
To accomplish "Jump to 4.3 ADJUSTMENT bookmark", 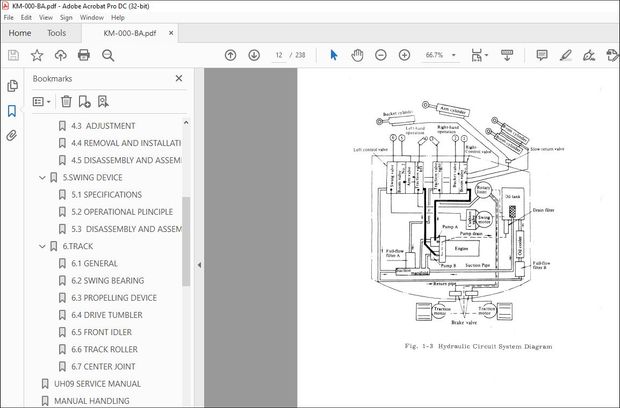I will point(103,126).
